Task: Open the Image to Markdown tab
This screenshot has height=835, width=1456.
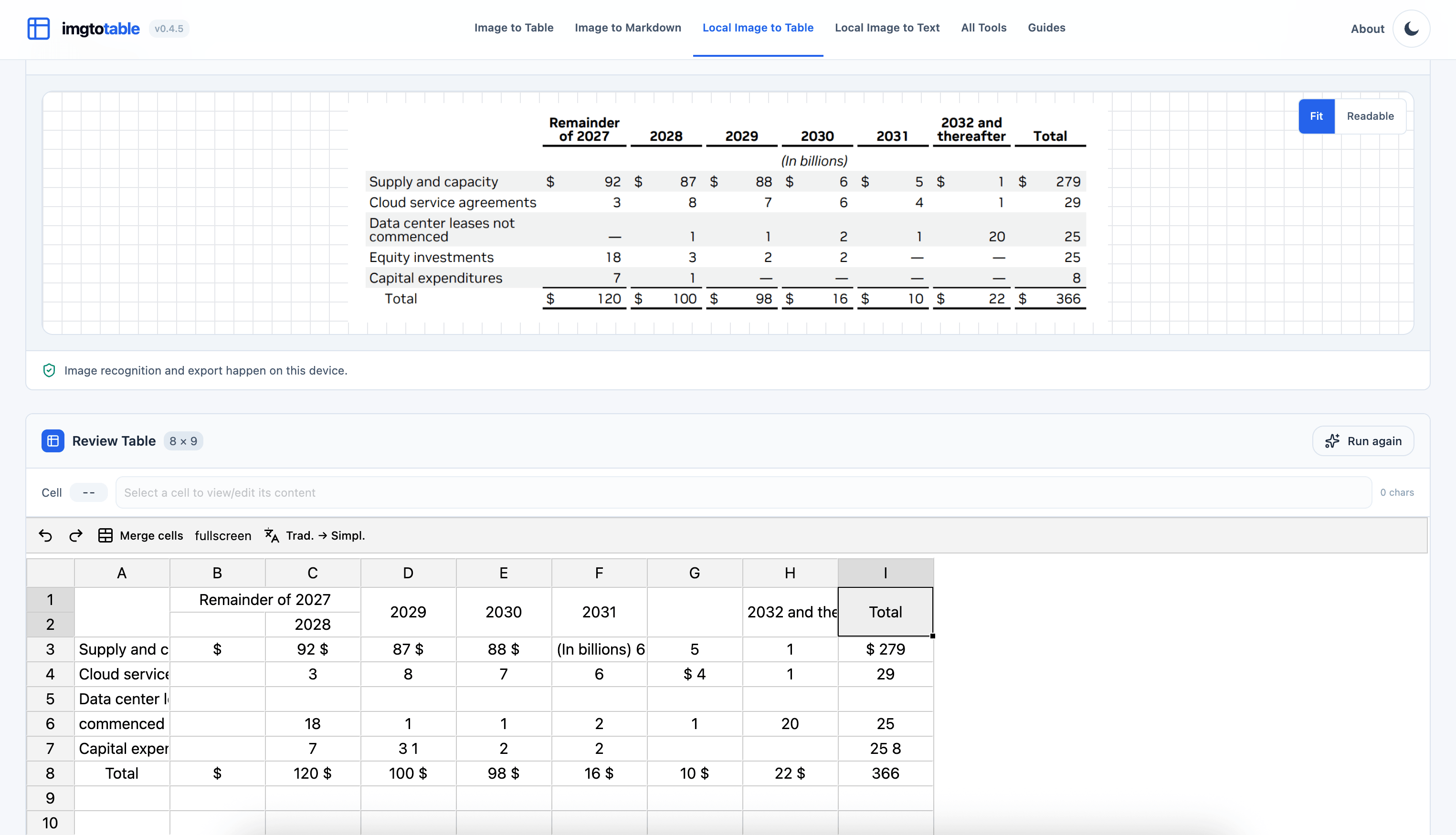Action: tap(628, 28)
